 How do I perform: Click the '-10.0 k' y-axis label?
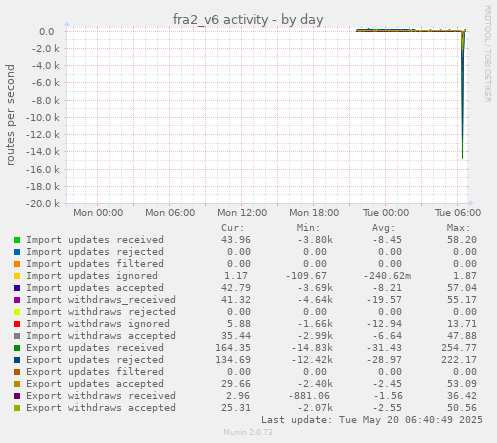[43, 118]
